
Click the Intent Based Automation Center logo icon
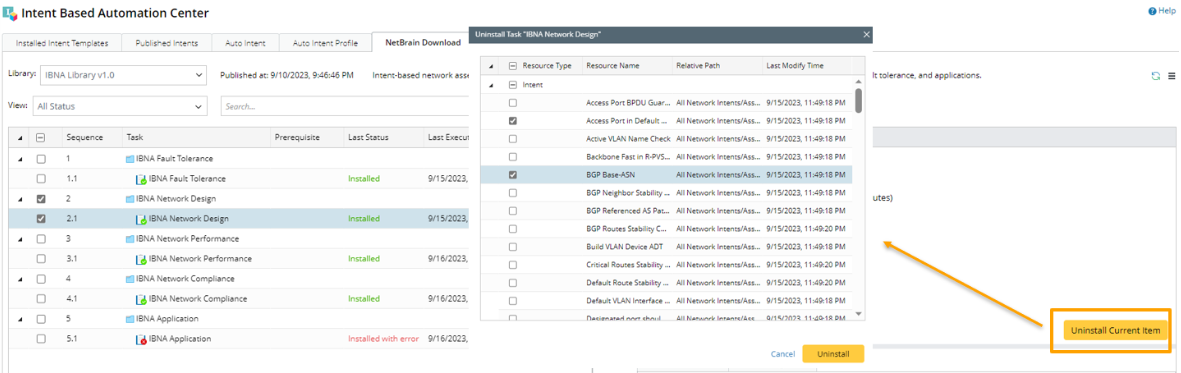point(9,13)
